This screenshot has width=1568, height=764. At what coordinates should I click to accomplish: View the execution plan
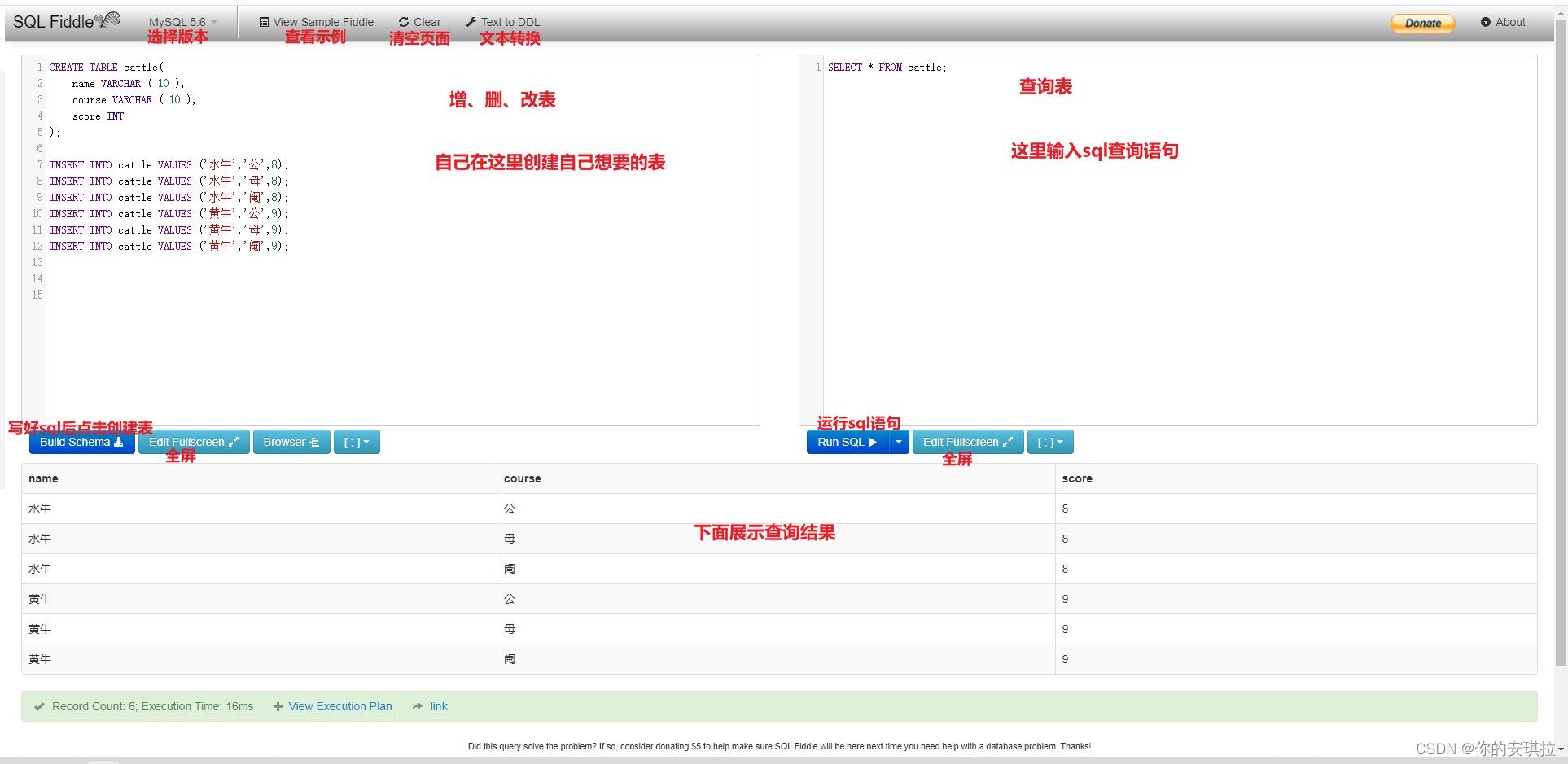(339, 706)
